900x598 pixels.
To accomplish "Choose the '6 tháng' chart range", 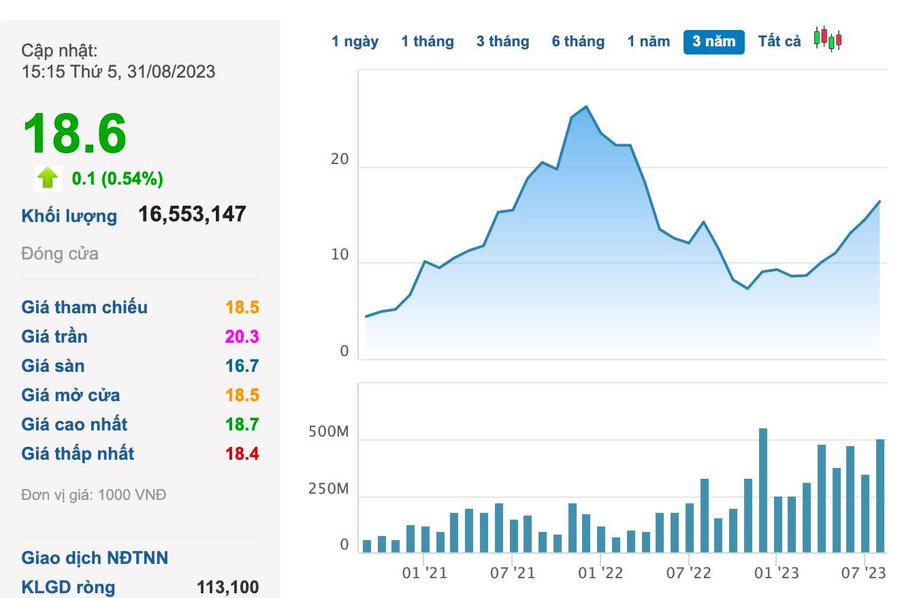I will point(578,41).
